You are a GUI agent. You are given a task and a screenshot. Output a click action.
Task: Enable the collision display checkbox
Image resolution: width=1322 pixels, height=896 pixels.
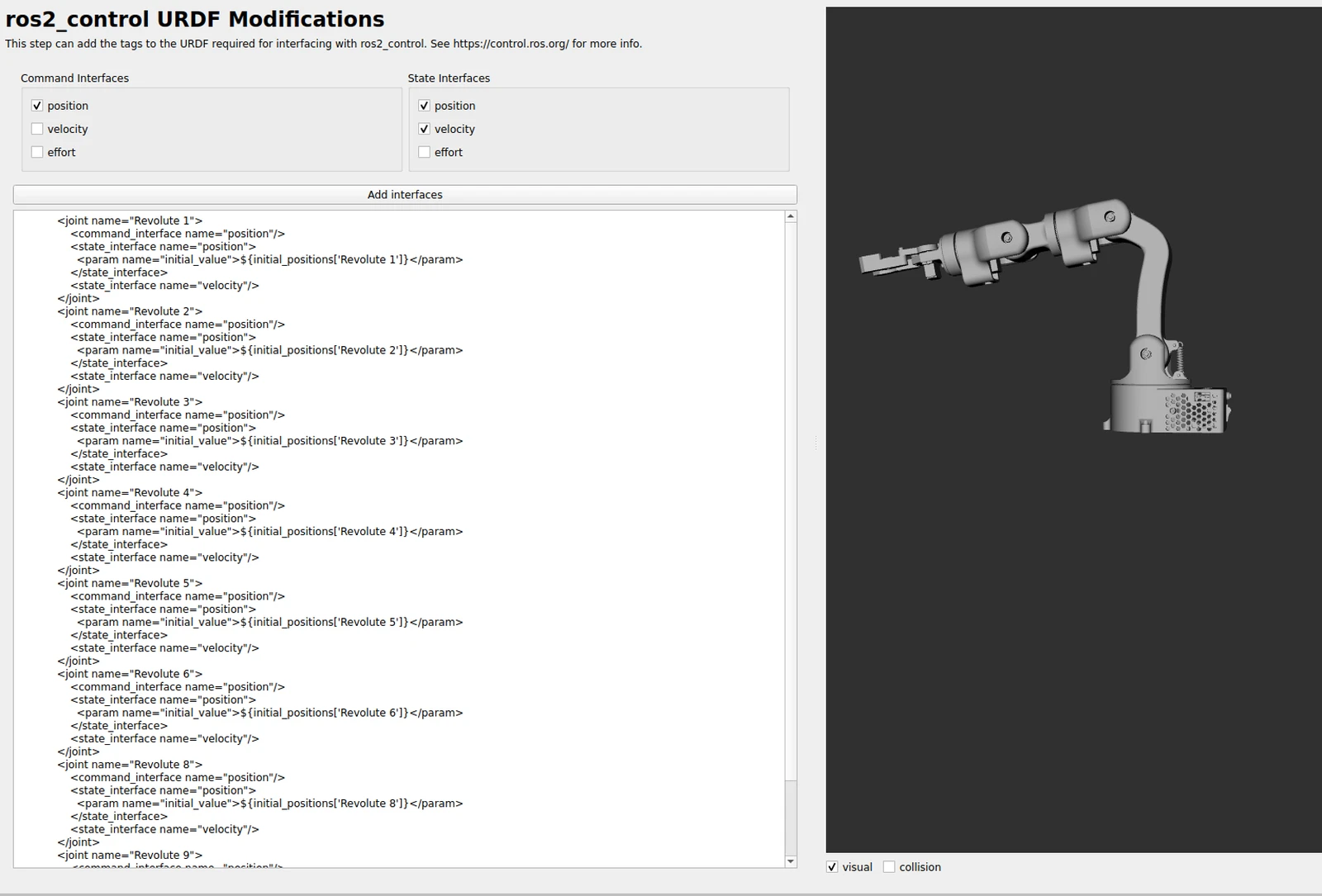(889, 867)
